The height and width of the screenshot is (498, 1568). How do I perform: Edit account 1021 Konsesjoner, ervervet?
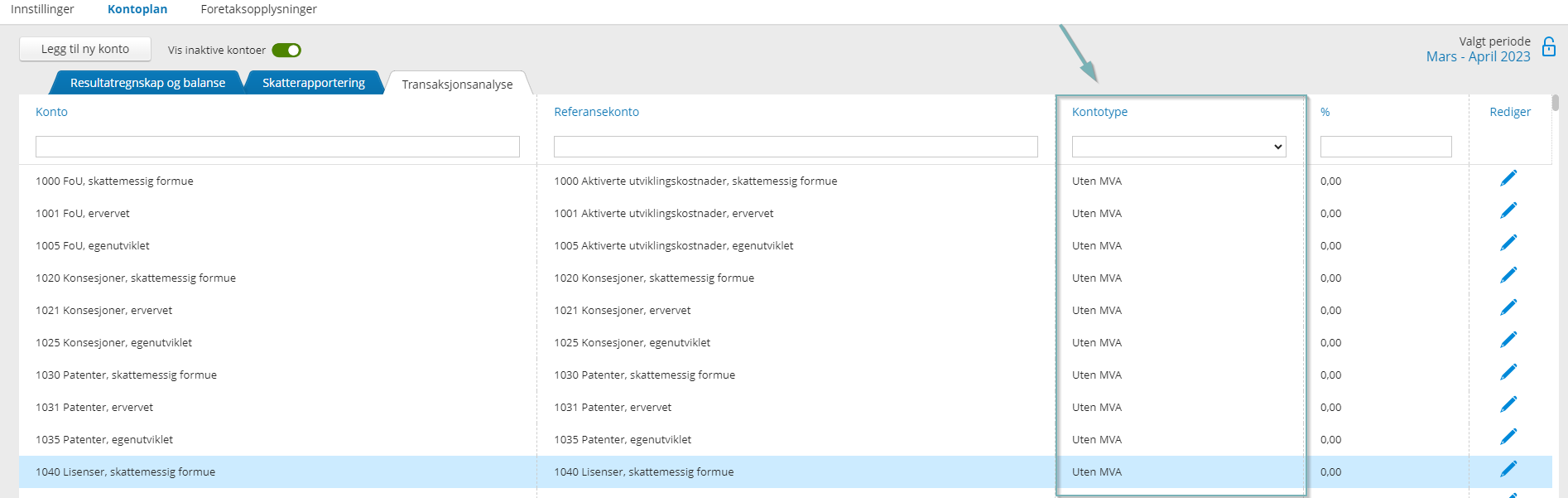1508,307
